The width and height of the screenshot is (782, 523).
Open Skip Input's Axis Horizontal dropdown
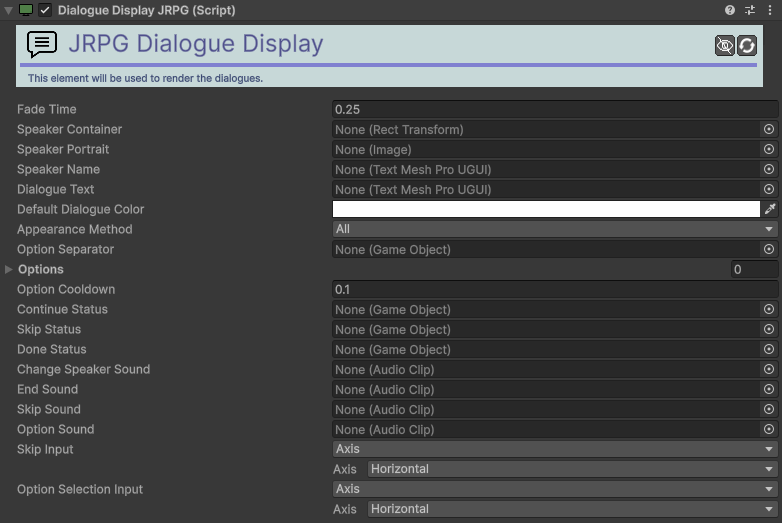(573, 469)
